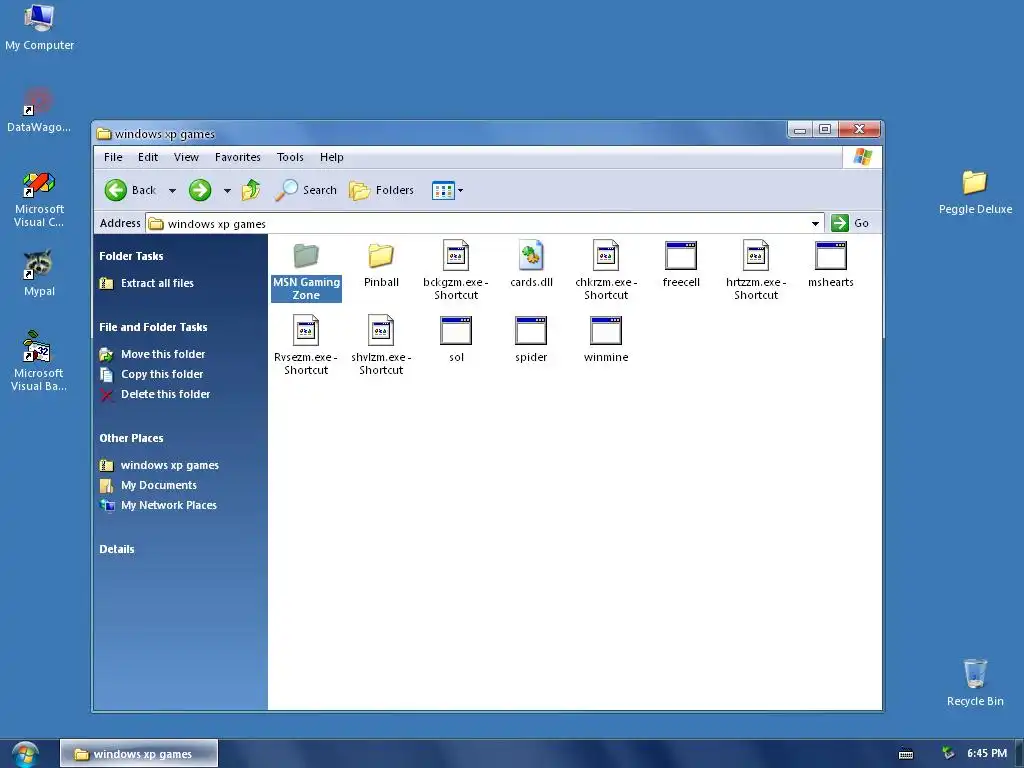Image resolution: width=1024 pixels, height=768 pixels.
Task: Open the Back history dropdown arrow
Action: click(172, 191)
